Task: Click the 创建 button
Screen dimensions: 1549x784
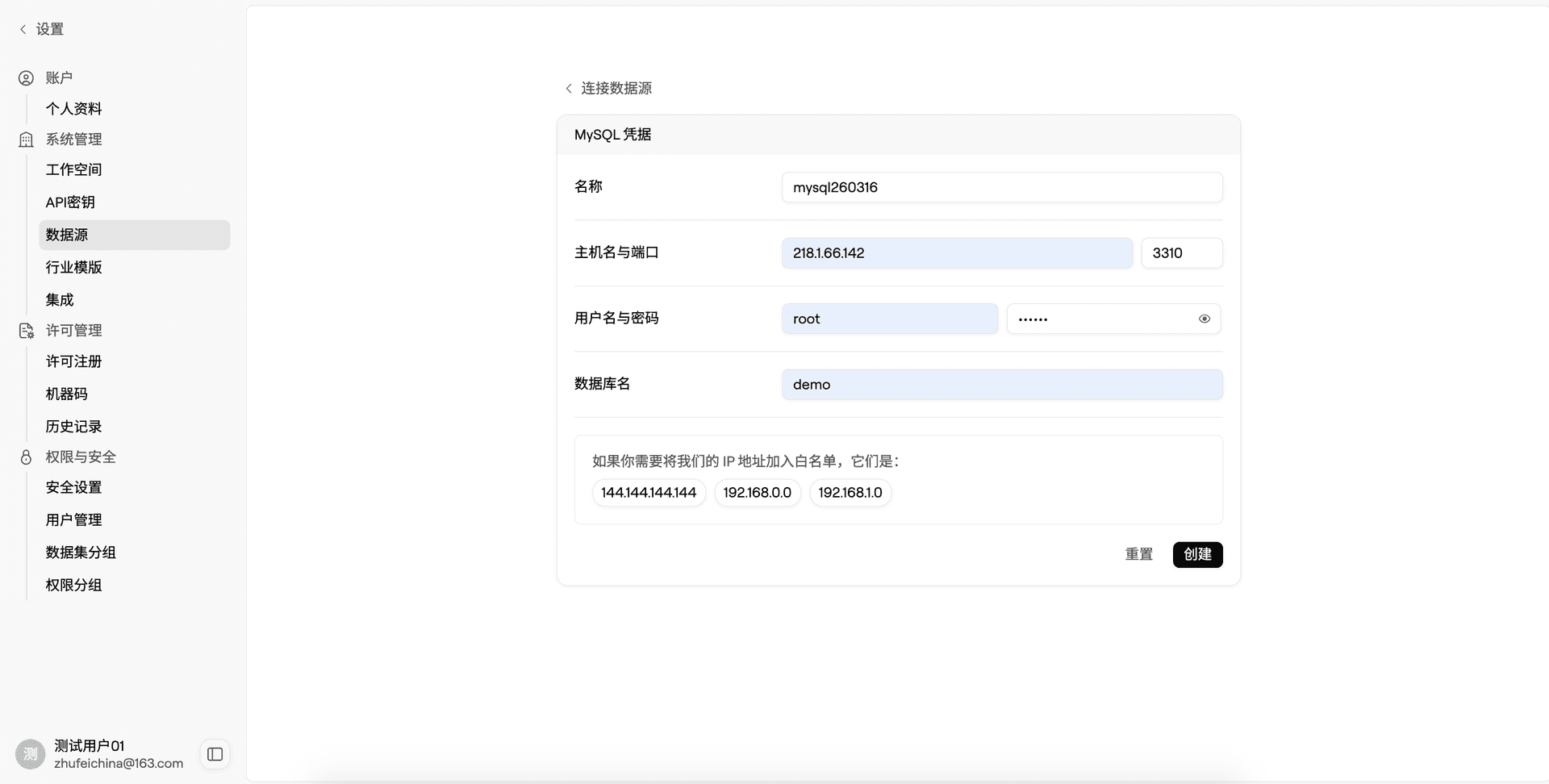Action: coord(1197,554)
